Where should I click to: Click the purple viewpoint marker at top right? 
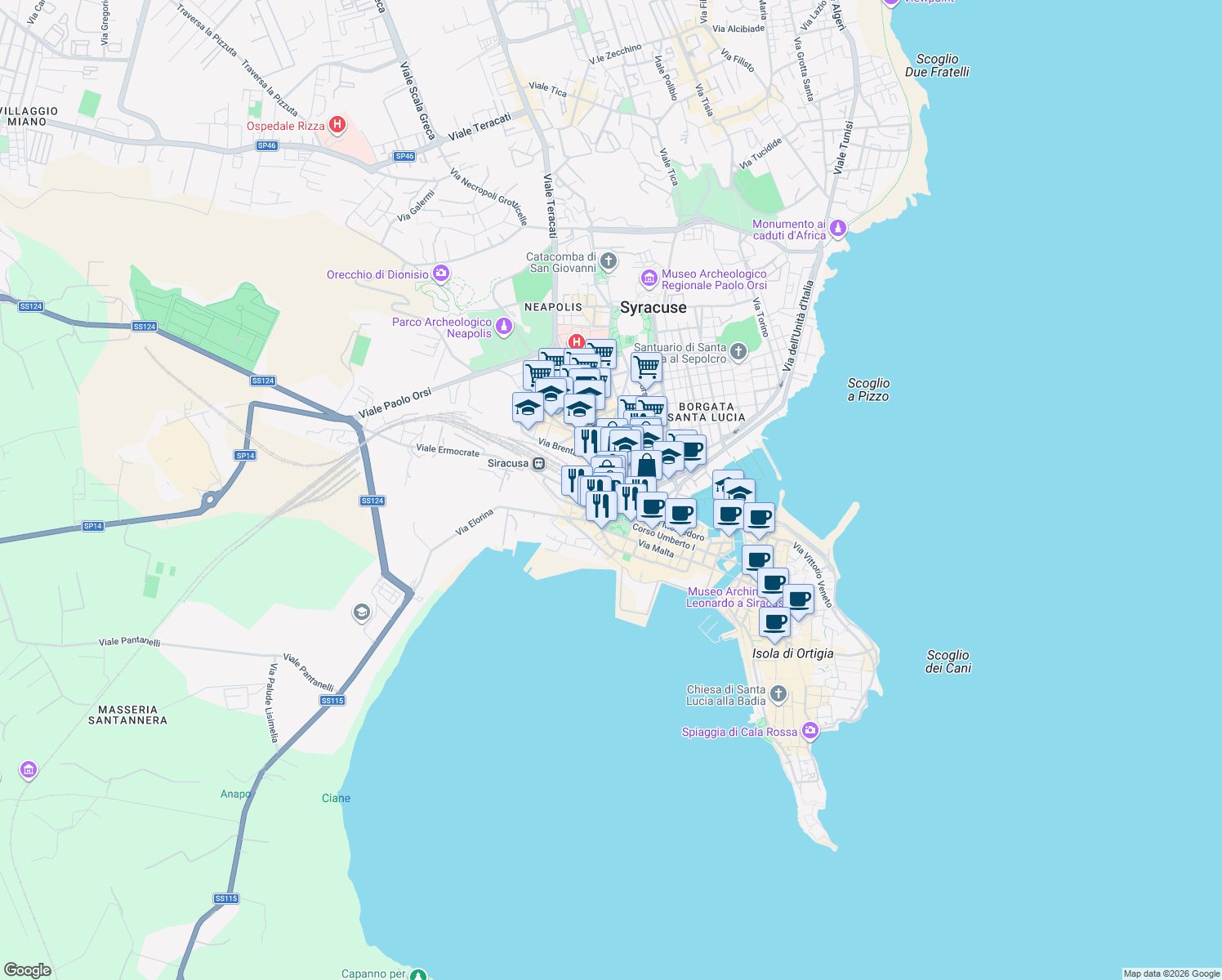tap(892, 2)
